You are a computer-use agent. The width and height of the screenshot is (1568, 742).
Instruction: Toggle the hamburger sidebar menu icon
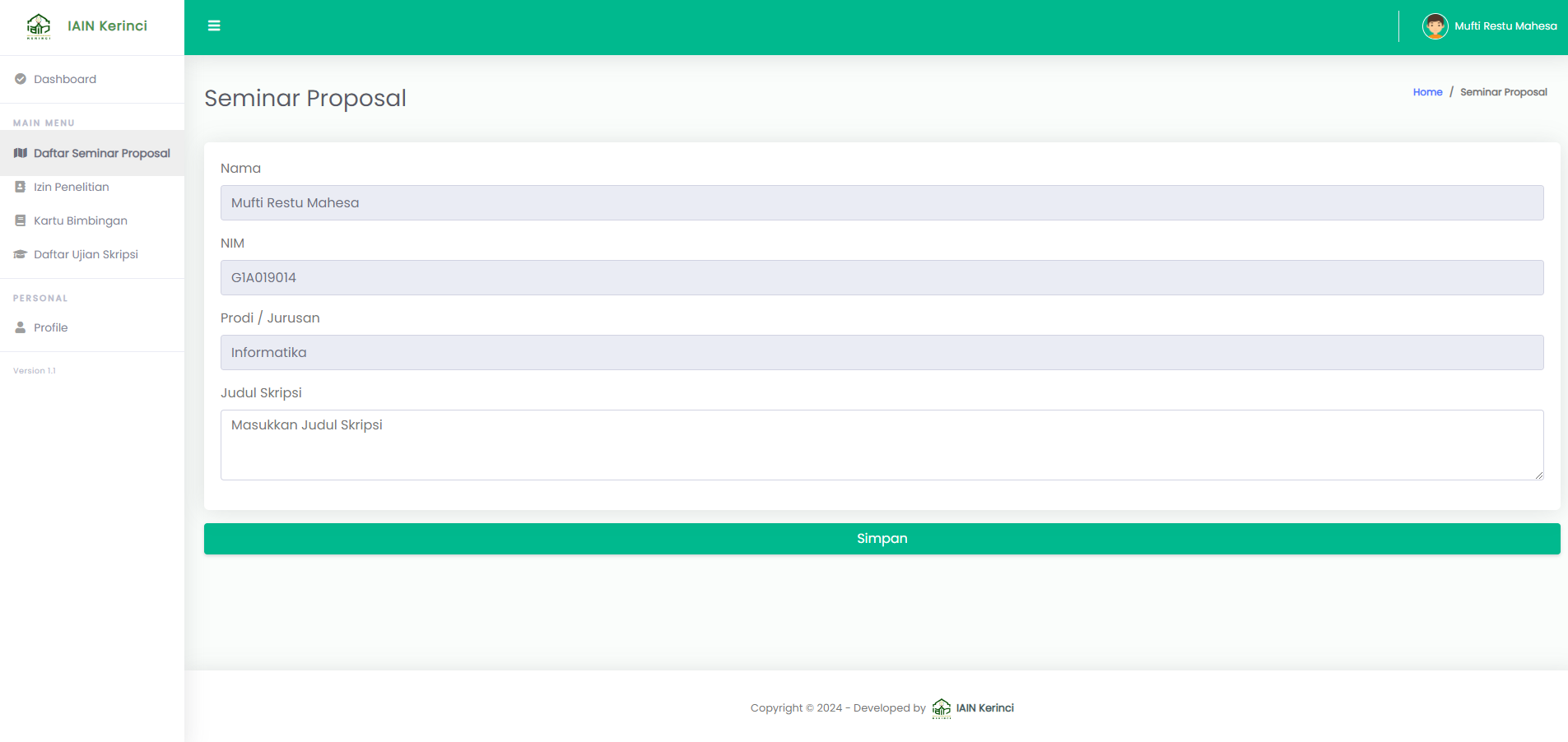pyautogui.click(x=214, y=26)
